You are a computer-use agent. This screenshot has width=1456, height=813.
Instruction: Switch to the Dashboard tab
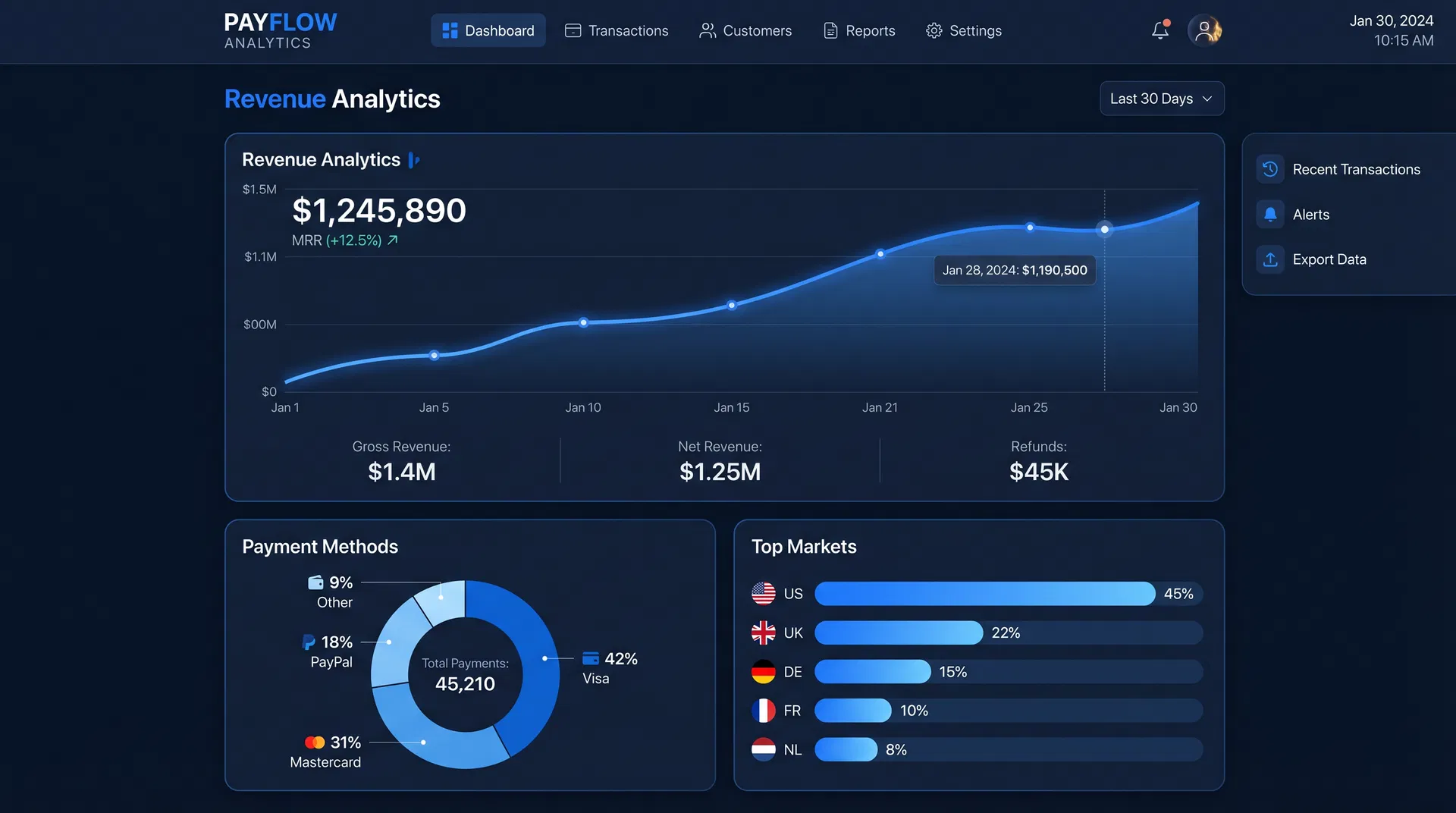(x=488, y=30)
